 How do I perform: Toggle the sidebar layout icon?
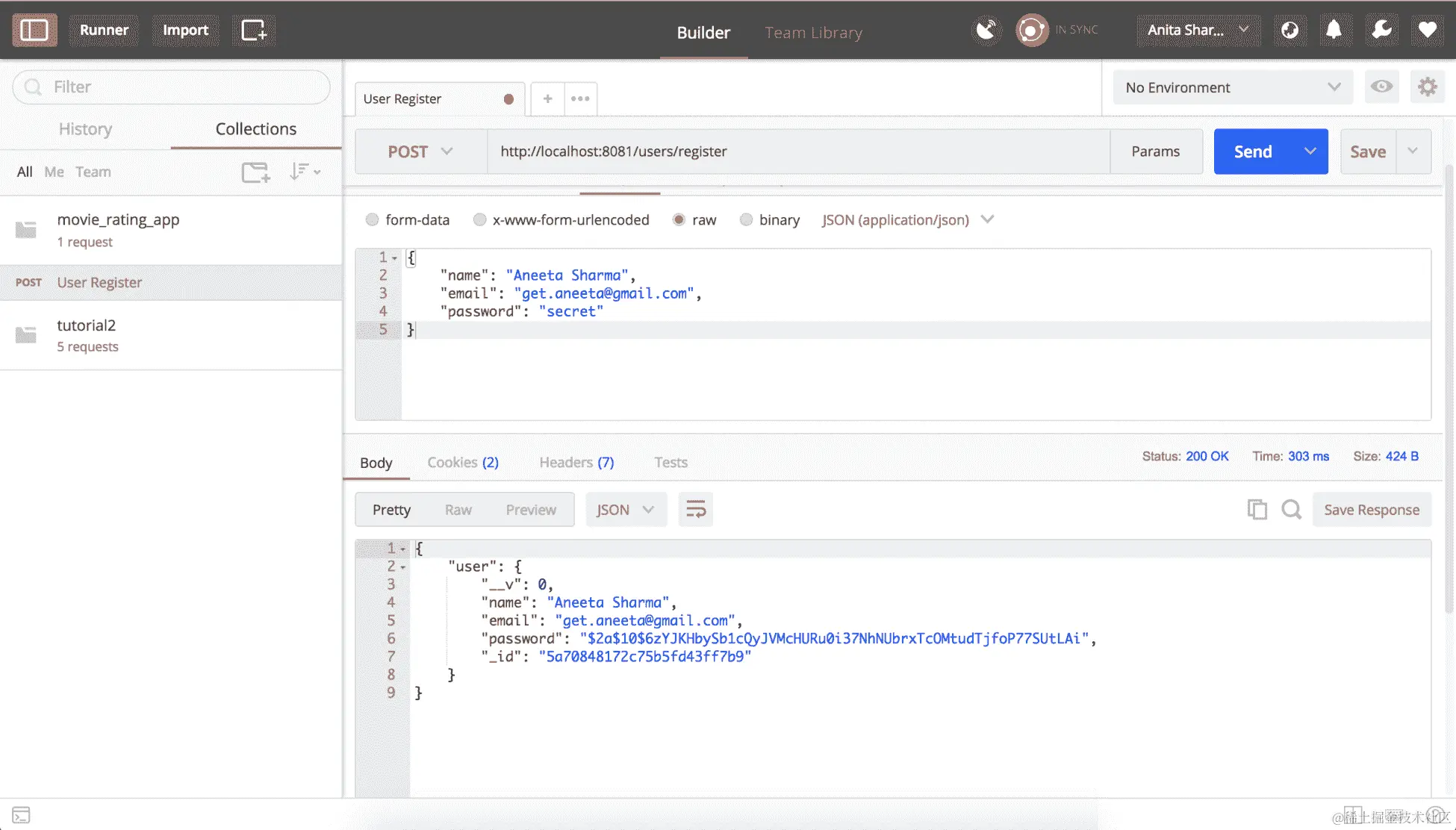point(34,30)
